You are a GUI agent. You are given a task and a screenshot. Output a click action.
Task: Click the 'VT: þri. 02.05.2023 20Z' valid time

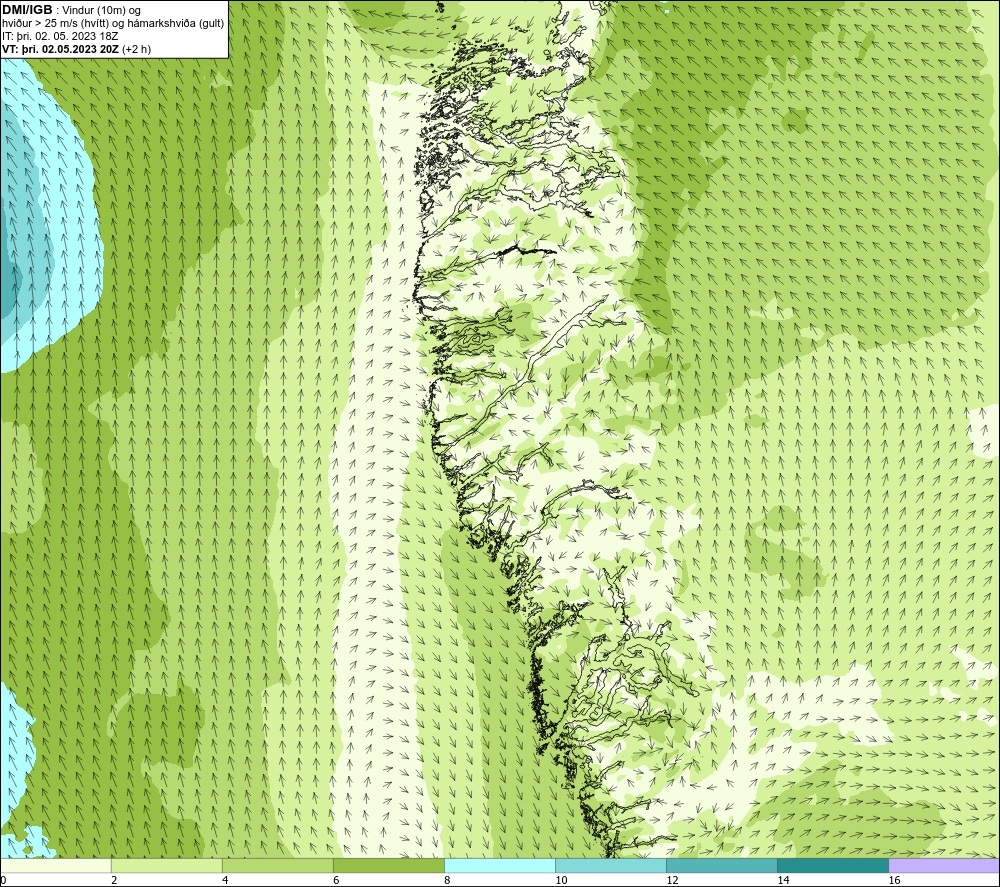tap(61, 49)
